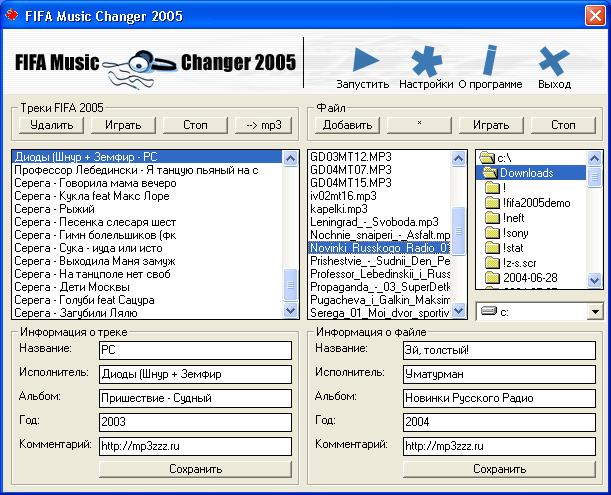The height and width of the screenshot is (495, 611).
Task: Click the asterisk * button in Файл panel
Action: coord(419,125)
